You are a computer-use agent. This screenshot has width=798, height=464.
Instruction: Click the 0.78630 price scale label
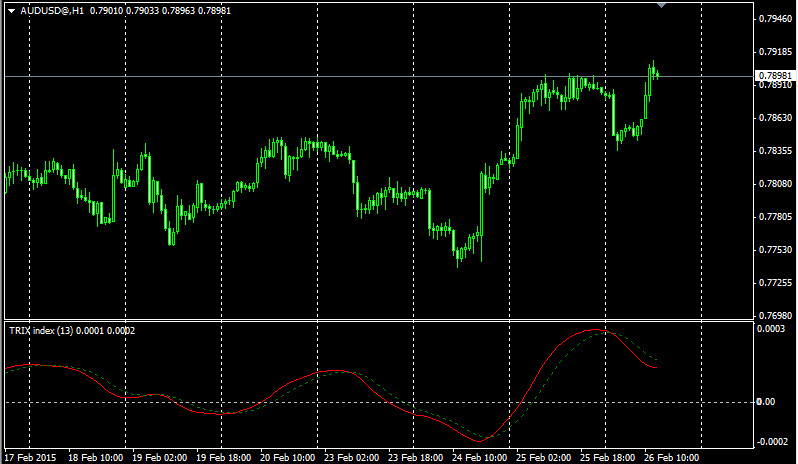point(776,118)
